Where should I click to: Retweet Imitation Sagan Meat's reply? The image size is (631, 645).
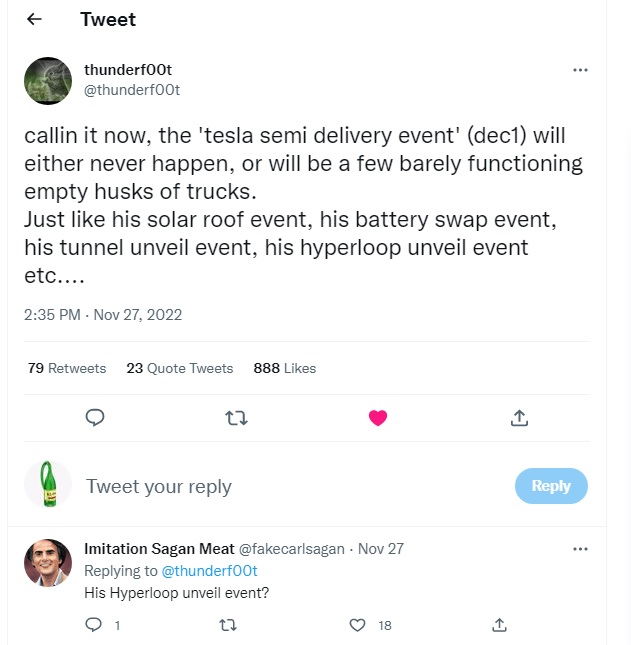point(227,625)
